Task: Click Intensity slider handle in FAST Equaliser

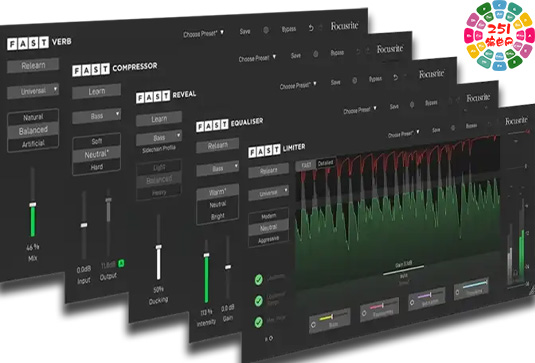Action: point(206,255)
